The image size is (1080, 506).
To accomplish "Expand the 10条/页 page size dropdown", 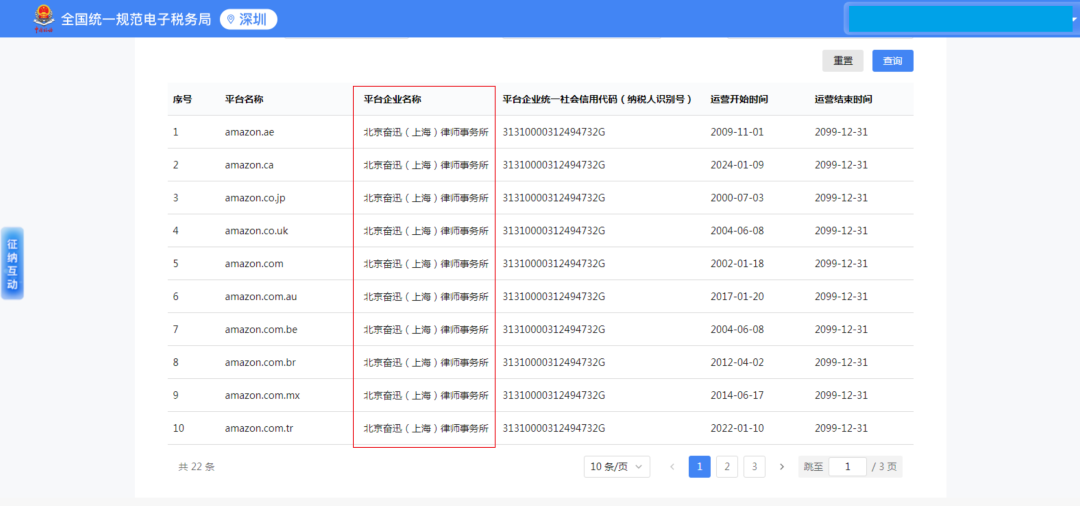I will click(616, 467).
